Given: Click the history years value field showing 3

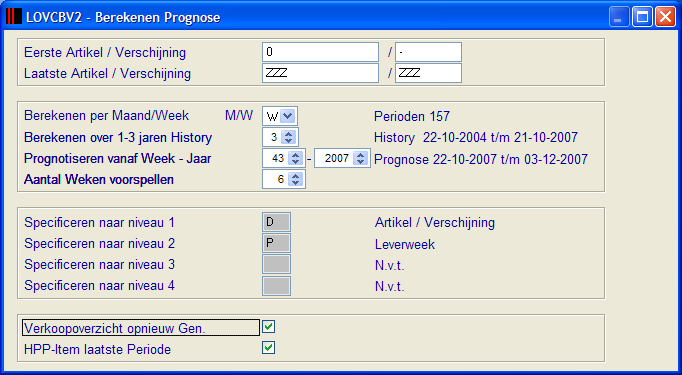Looking at the screenshot, I should (x=272, y=137).
